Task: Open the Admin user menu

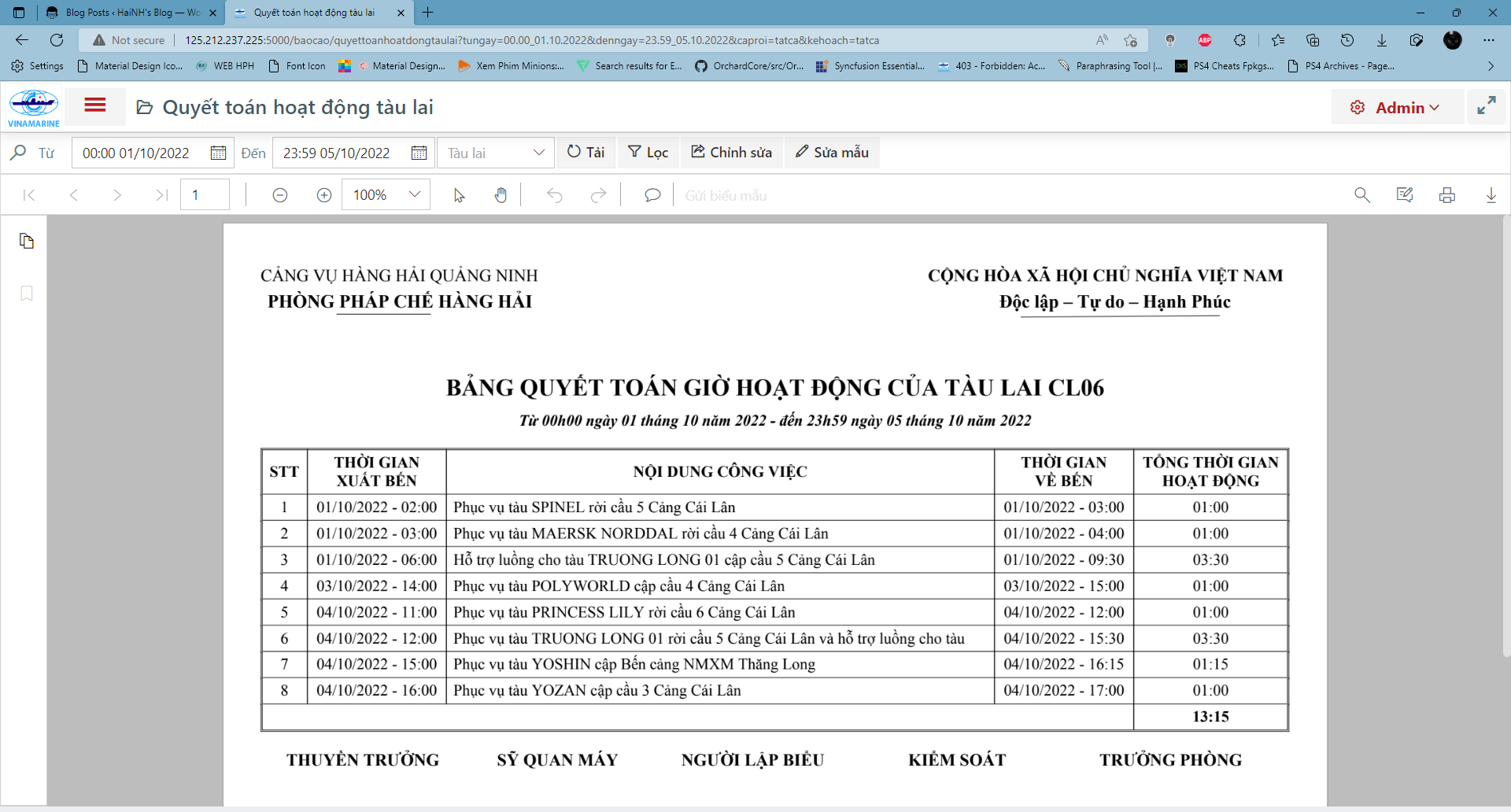Action: (x=1395, y=107)
